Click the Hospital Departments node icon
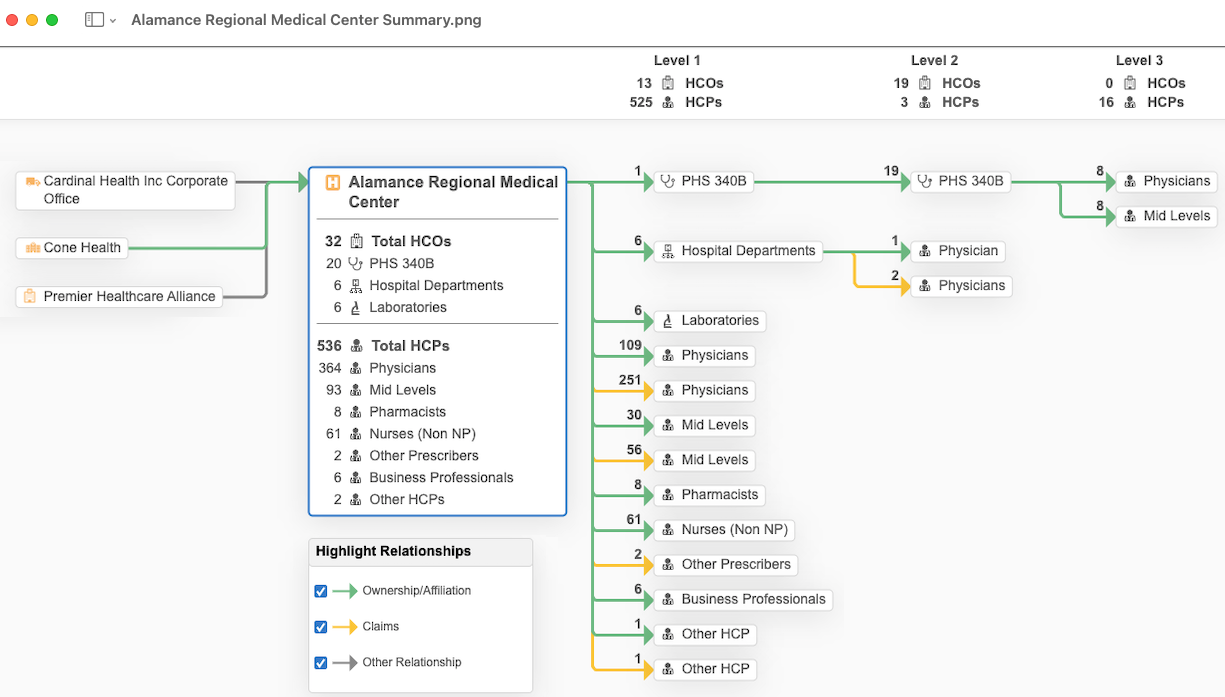This screenshot has width=1225, height=697. [668, 251]
